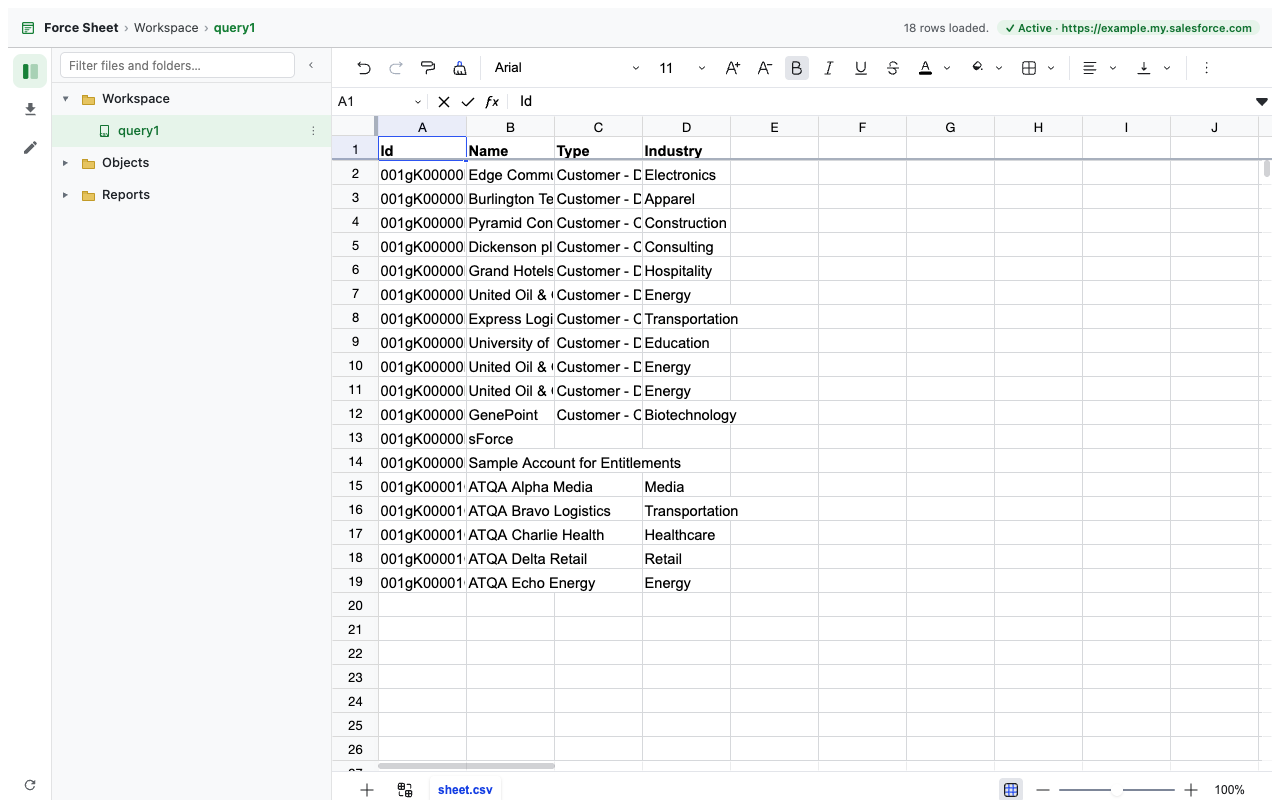Add a new sheet with plus icon

(x=367, y=790)
